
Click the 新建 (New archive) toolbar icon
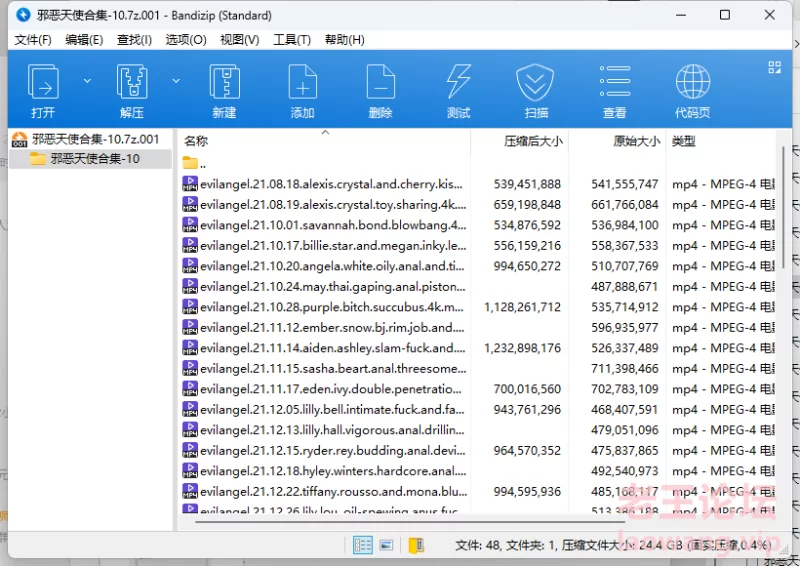coord(224,91)
